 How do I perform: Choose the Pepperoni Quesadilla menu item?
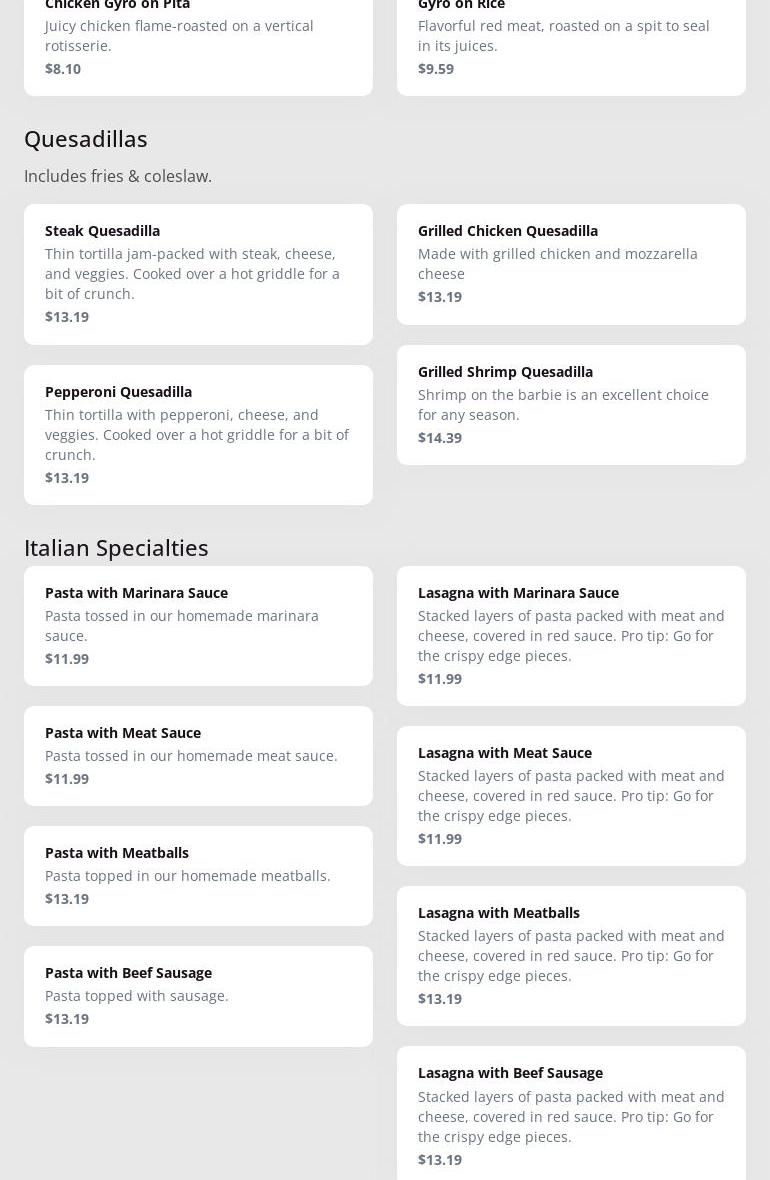coord(198,435)
